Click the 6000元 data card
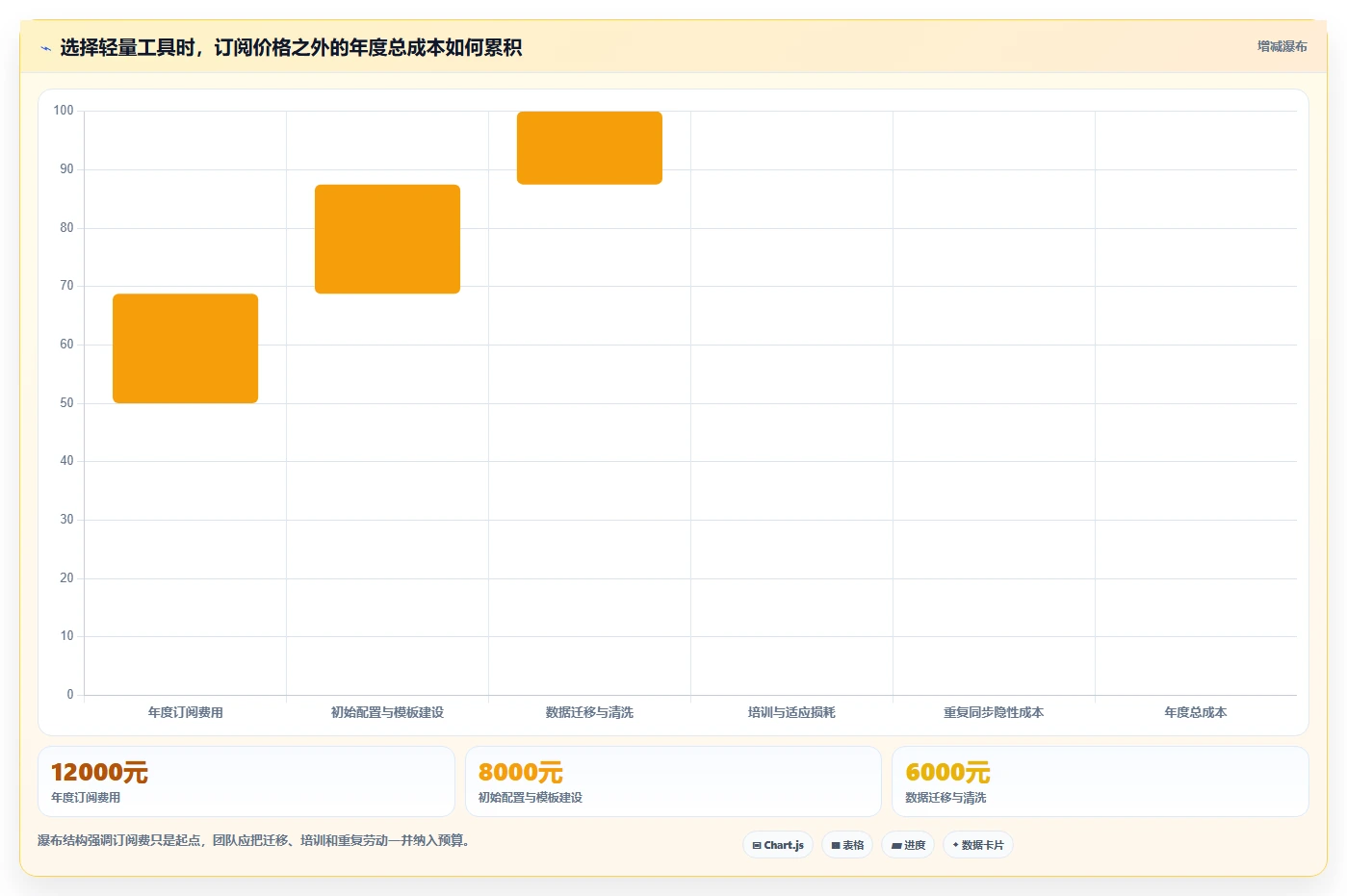Viewport: 1347px width, 896px height. tap(1100, 781)
